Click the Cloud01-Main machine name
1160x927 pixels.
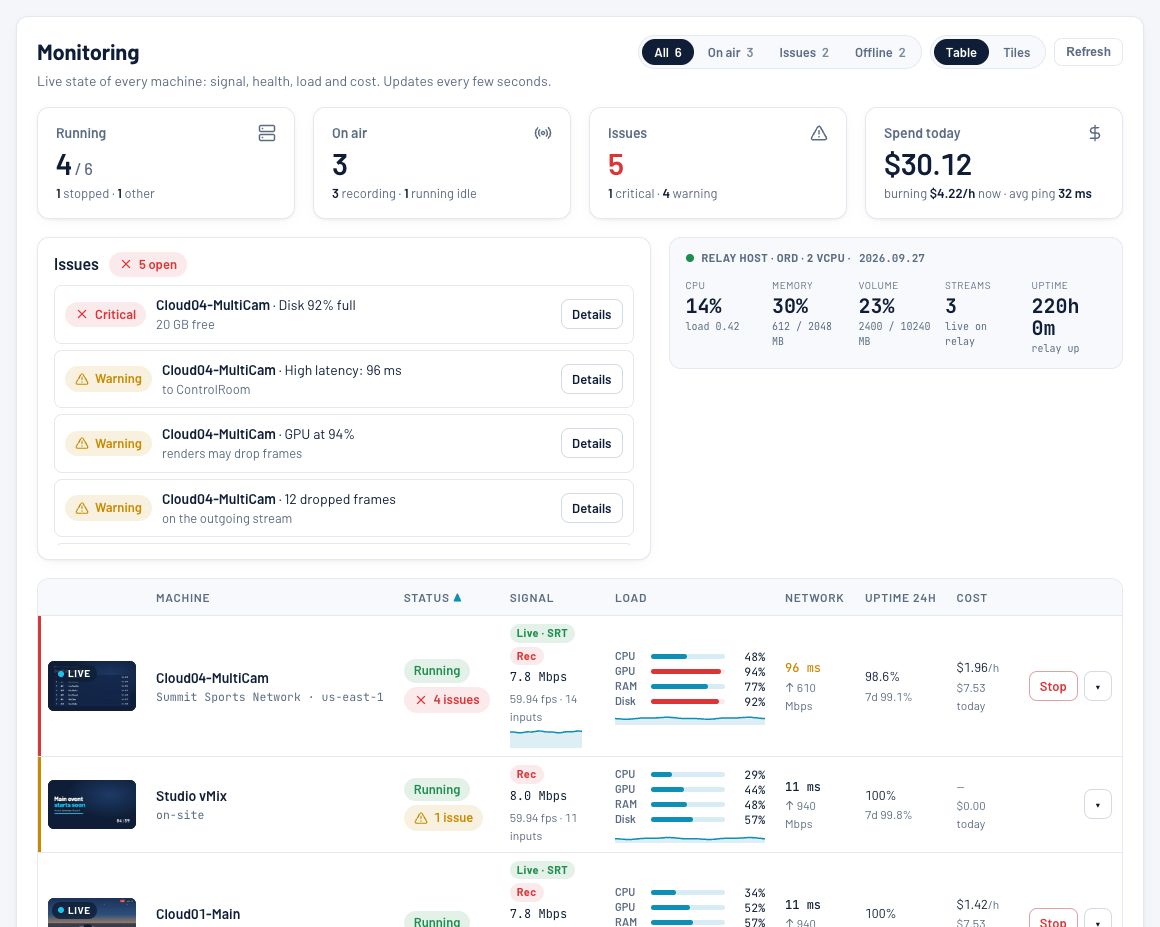pos(198,914)
